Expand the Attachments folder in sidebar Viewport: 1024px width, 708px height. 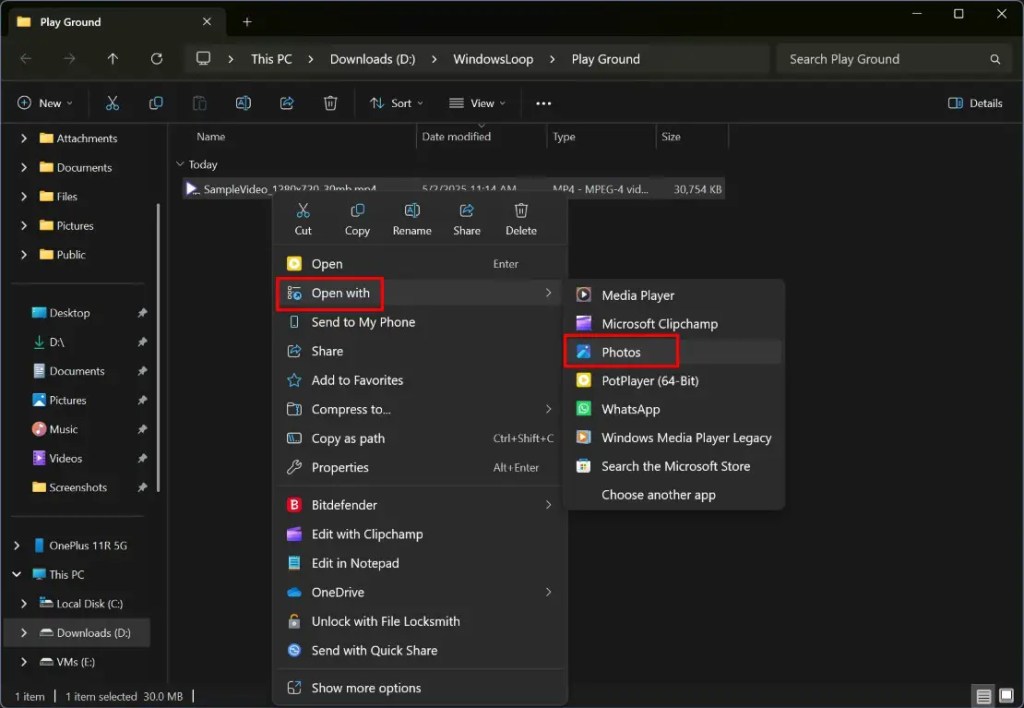pos(24,138)
